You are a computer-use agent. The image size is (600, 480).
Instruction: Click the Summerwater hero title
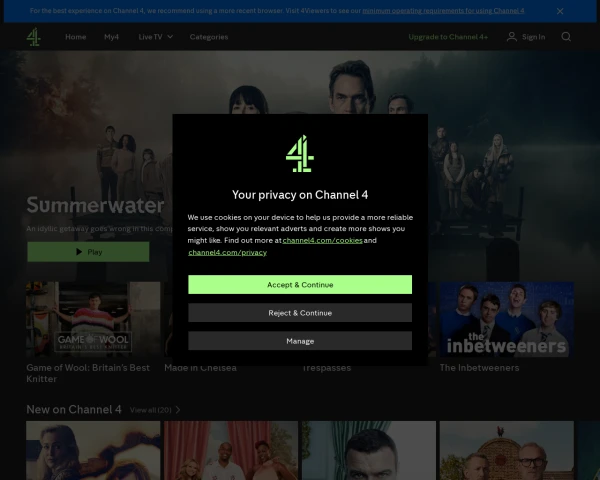tap(95, 205)
